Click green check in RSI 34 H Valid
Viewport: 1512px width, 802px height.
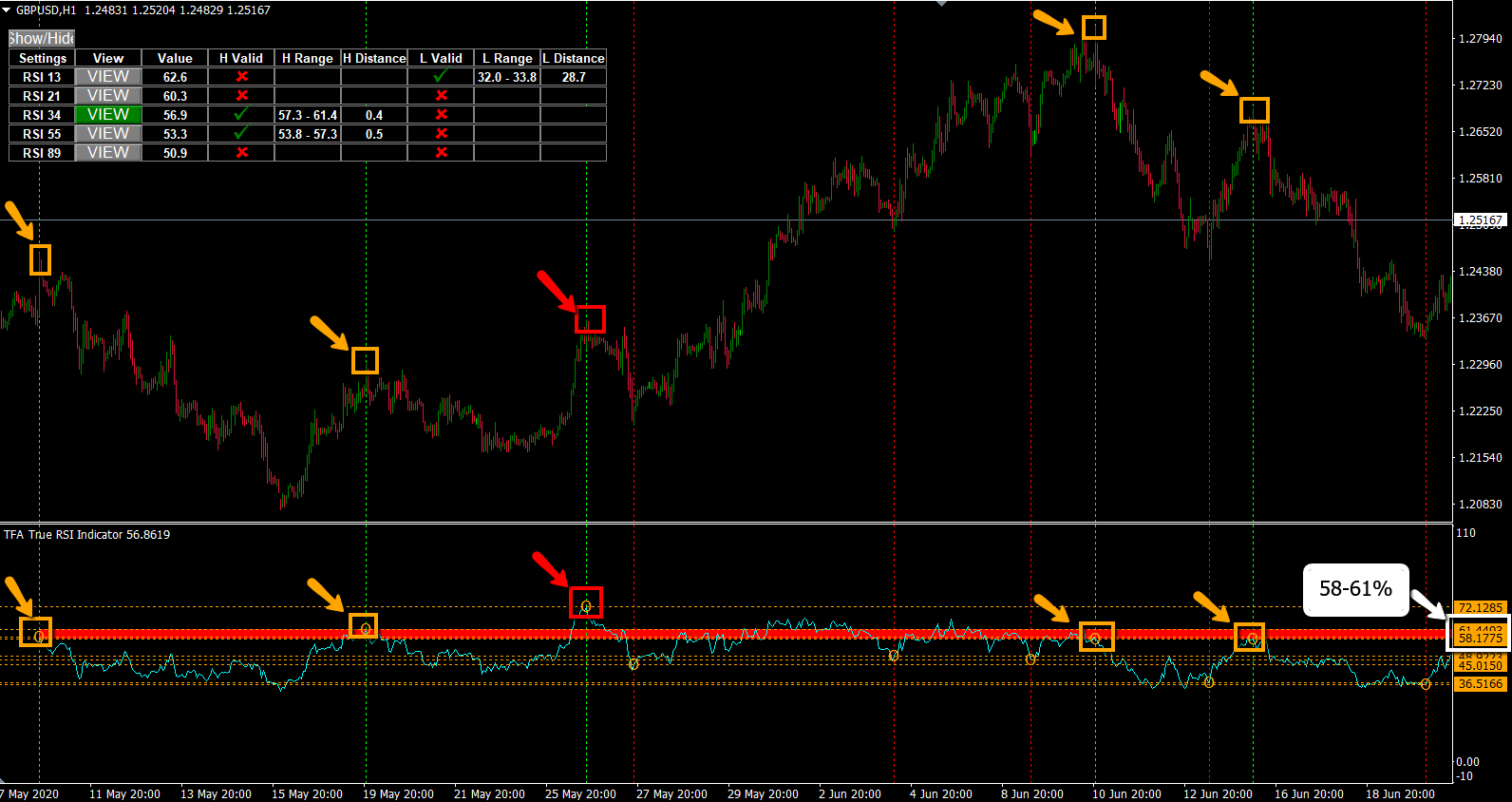tap(241, 113)
